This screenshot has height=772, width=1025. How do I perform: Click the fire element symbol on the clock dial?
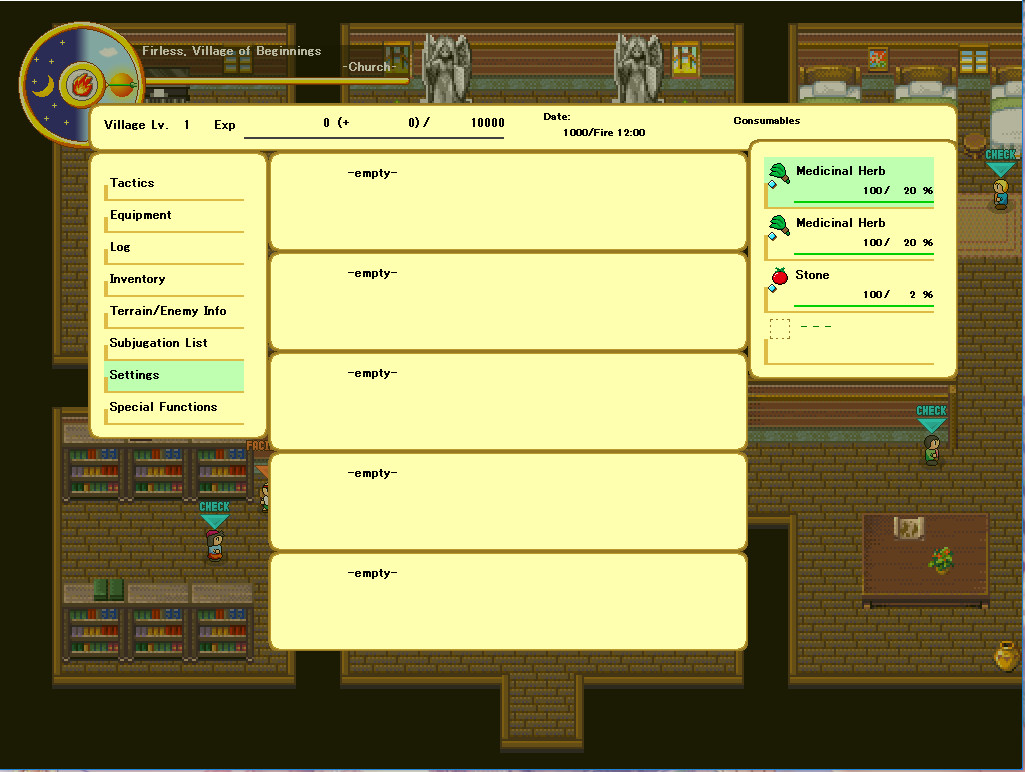(82, 84)
